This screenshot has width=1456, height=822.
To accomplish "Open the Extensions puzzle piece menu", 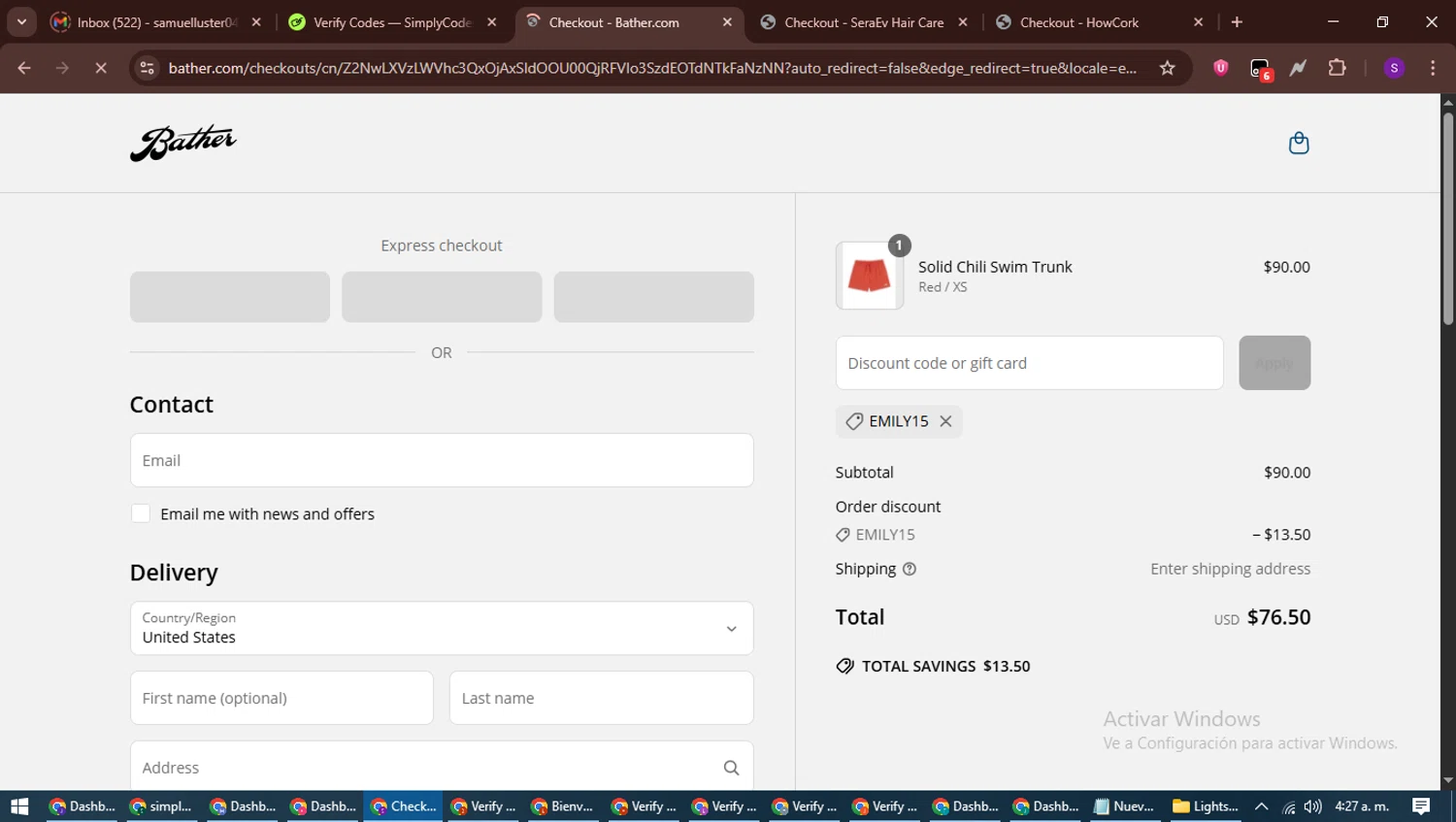I will (x=1337, y=68).
